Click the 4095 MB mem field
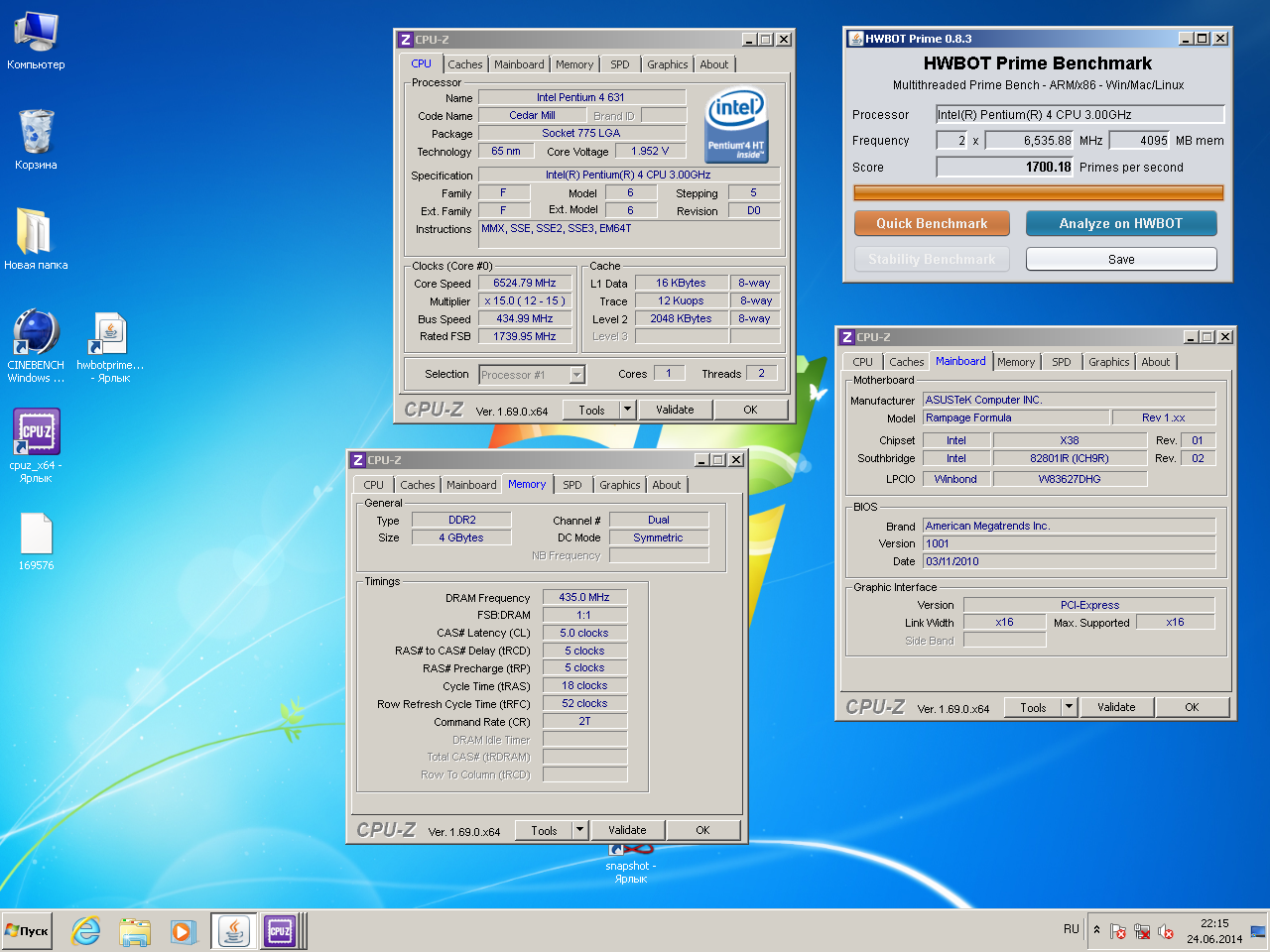The width and height of the screenshot is (1270, 952). coord(1140,141)
